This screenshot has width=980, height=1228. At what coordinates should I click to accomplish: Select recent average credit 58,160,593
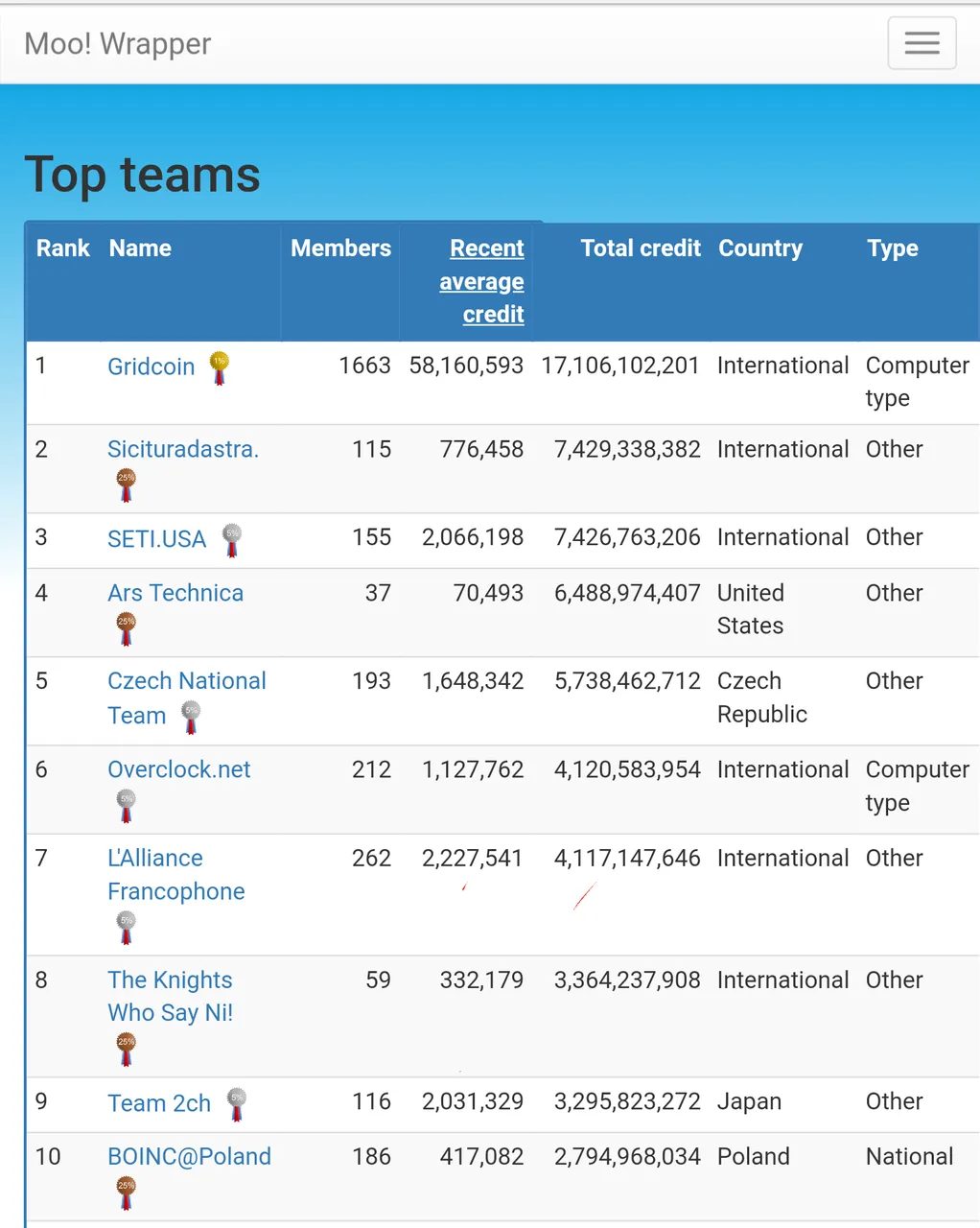click(x=466, y=366)
